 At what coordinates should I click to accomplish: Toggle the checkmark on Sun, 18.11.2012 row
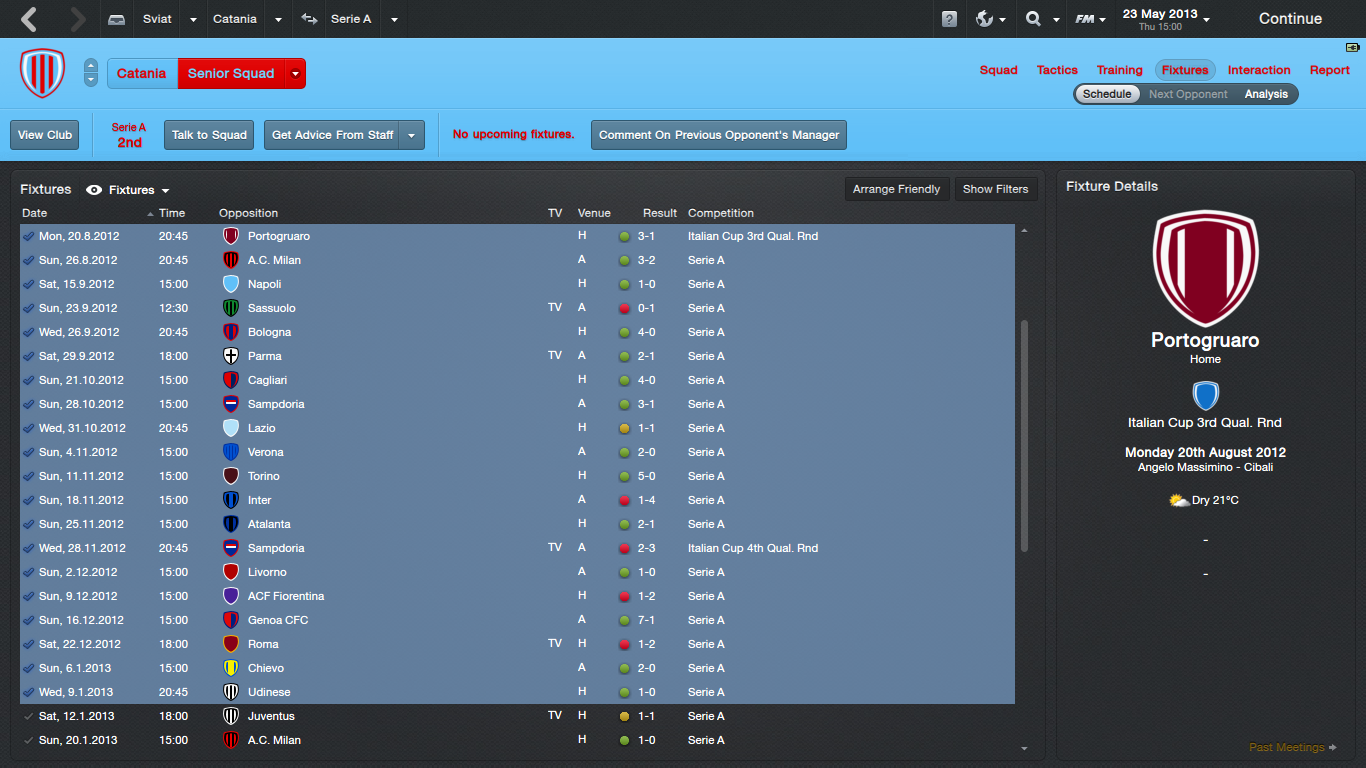(x=28, y=500)
